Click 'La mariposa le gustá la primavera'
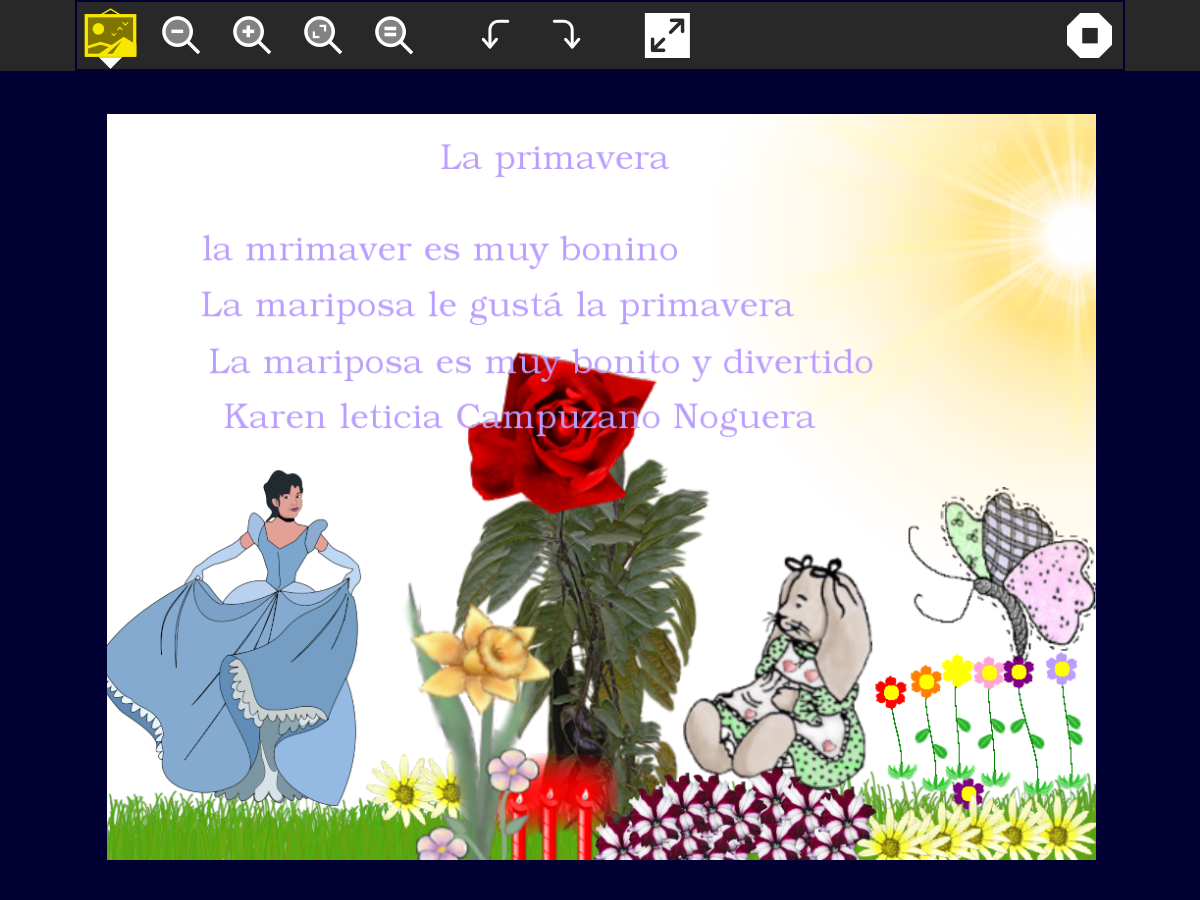1200x900 pixels. 497,305
